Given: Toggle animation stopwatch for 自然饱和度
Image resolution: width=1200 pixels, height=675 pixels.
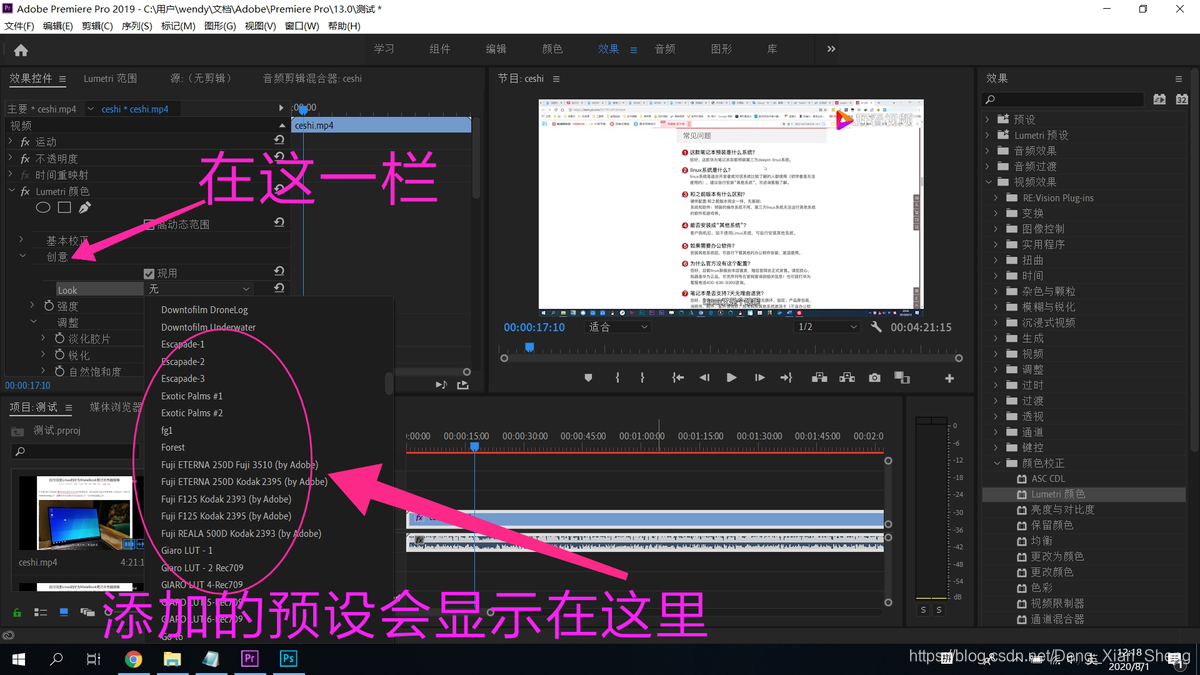Looking at the screenshot, I should click(58, 372).
